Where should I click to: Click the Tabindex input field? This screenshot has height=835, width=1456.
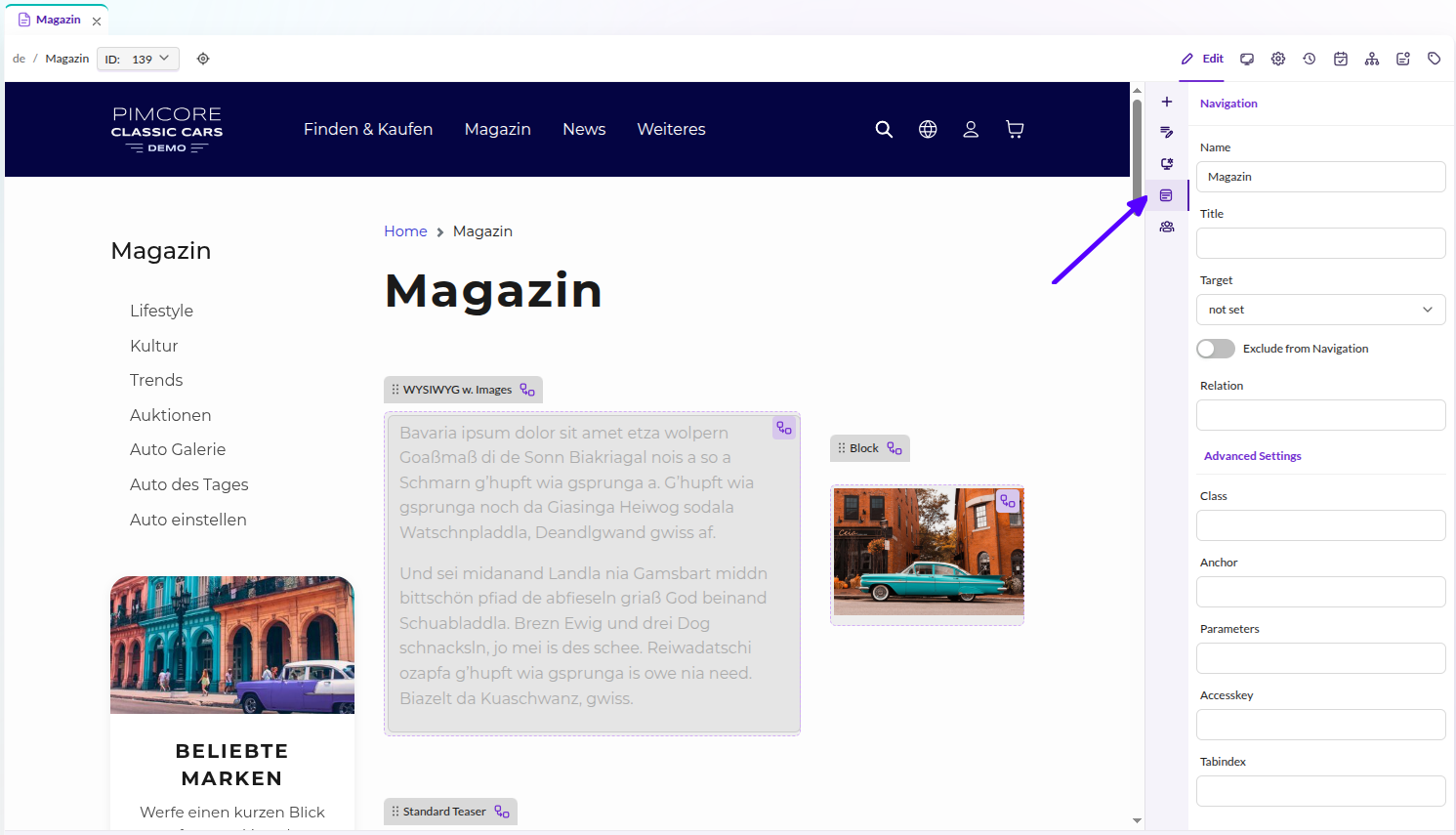tap(1320, 791)
